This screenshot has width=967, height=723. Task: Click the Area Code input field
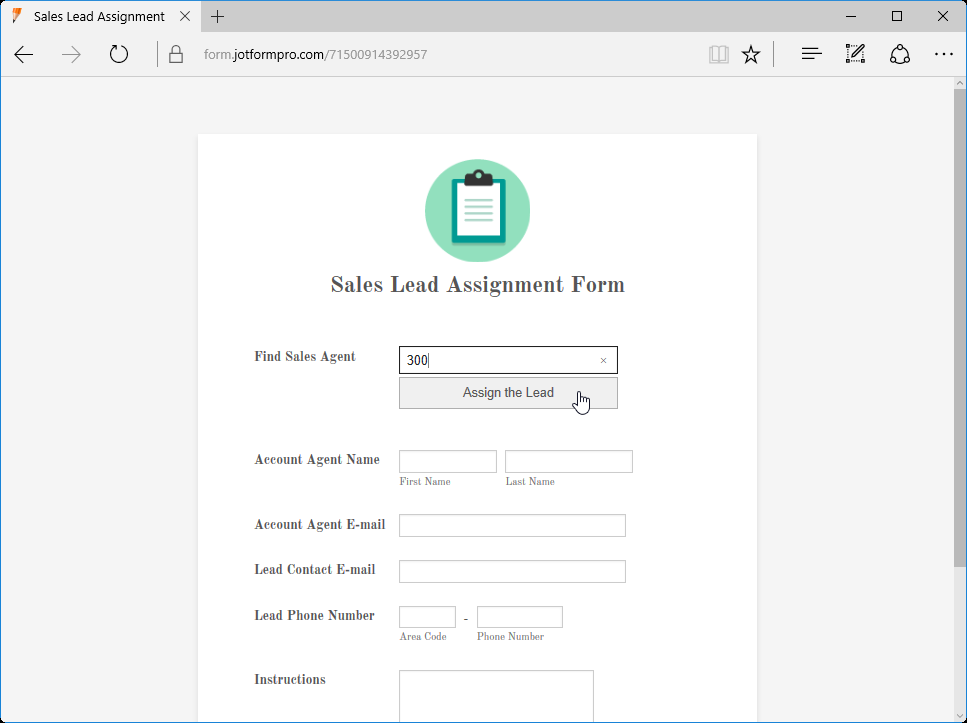pos(427,616)
